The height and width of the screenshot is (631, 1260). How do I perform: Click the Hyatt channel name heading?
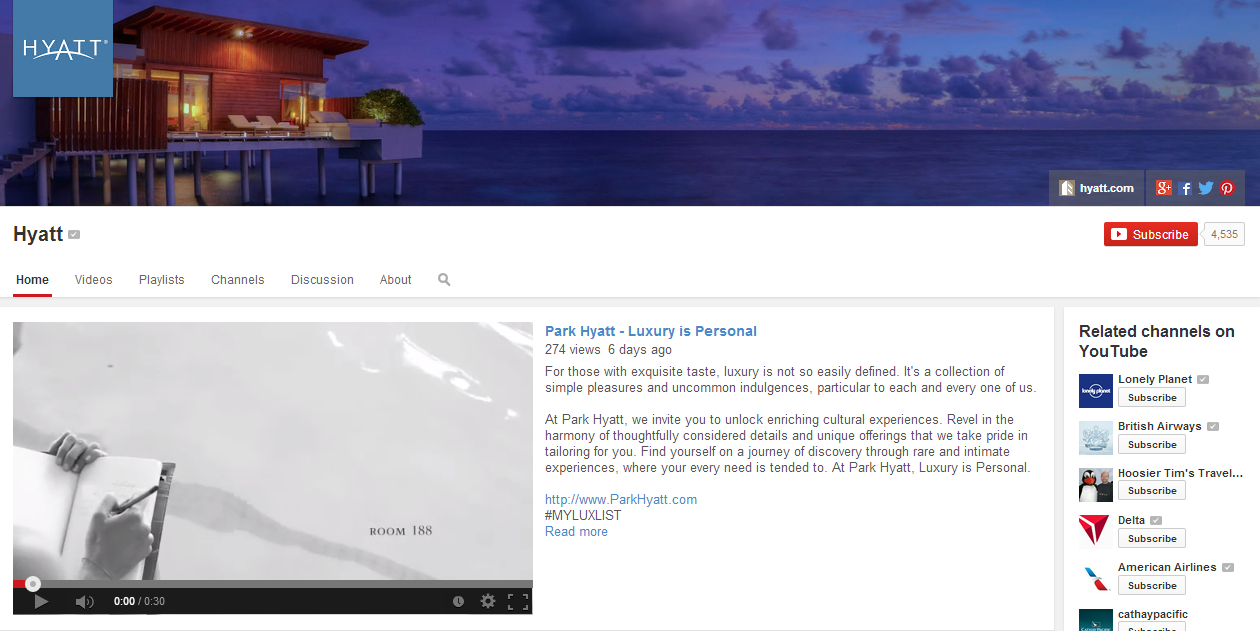[38, 234]
